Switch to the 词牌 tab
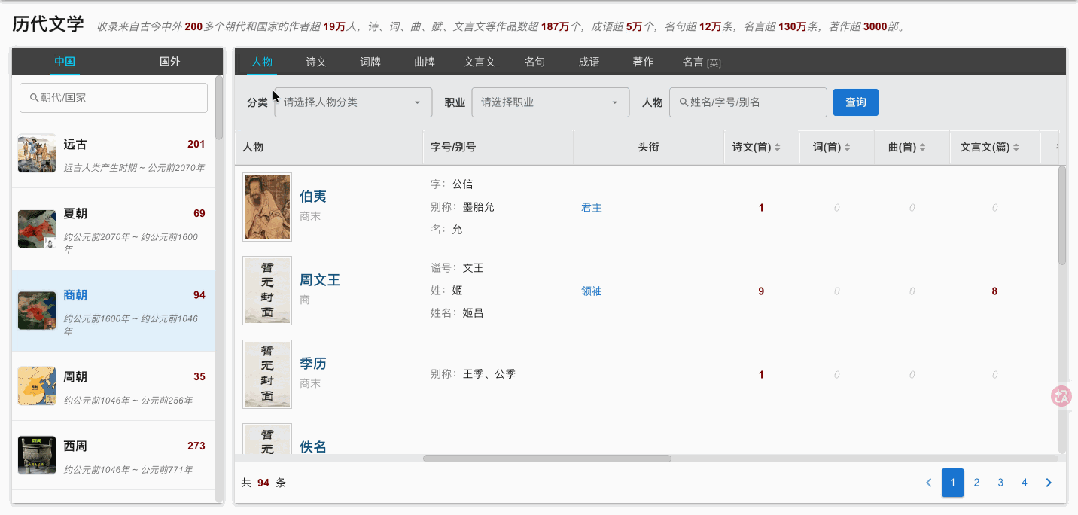The height and width of the screenshot is (515, 1078). [370, 61]
